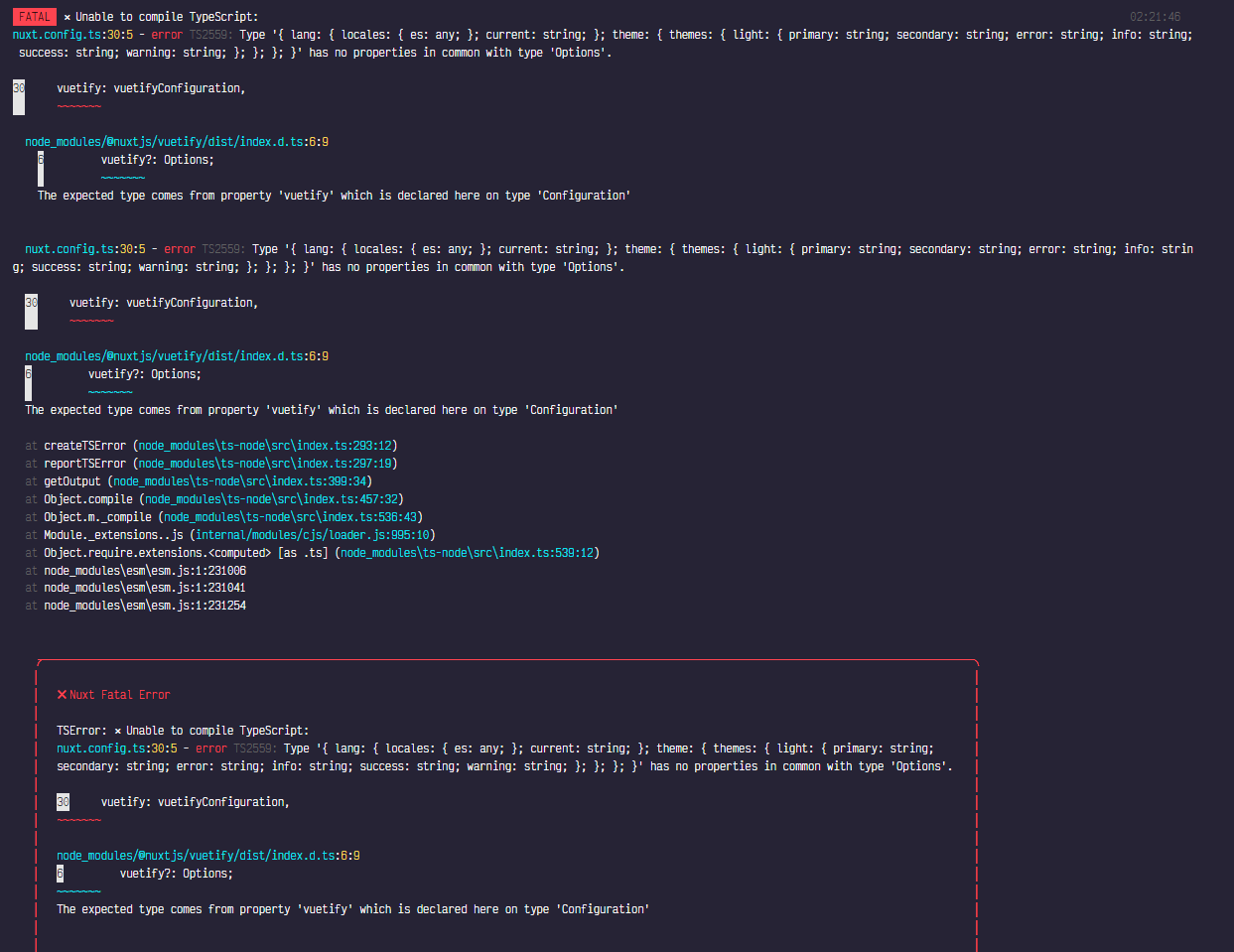Click 'Module._extensions..js' in the stack trace
This screenshot has height=952, width=1234.
[113, 535]
